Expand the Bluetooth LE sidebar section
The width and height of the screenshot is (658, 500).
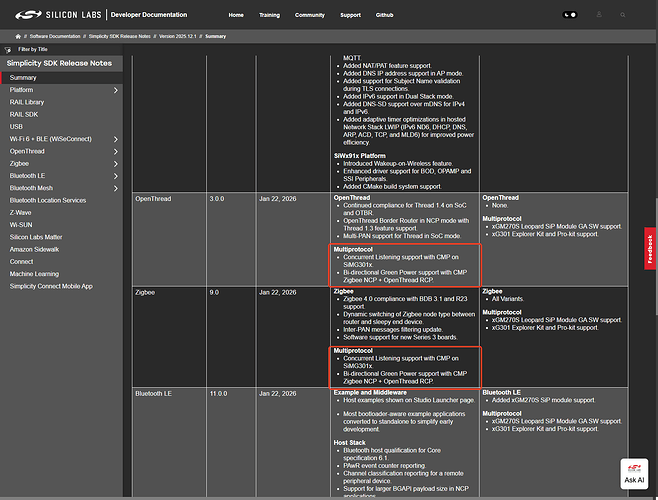(x=116, y=176)
